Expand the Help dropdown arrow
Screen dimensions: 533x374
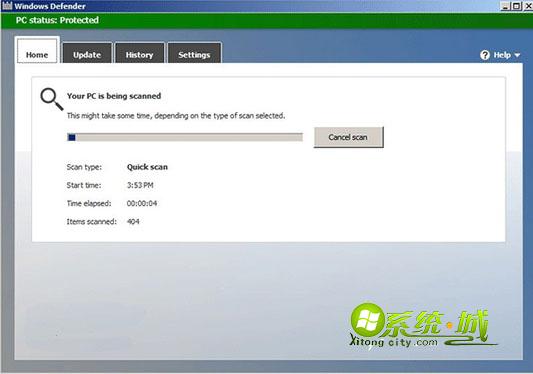coord(517,55)
